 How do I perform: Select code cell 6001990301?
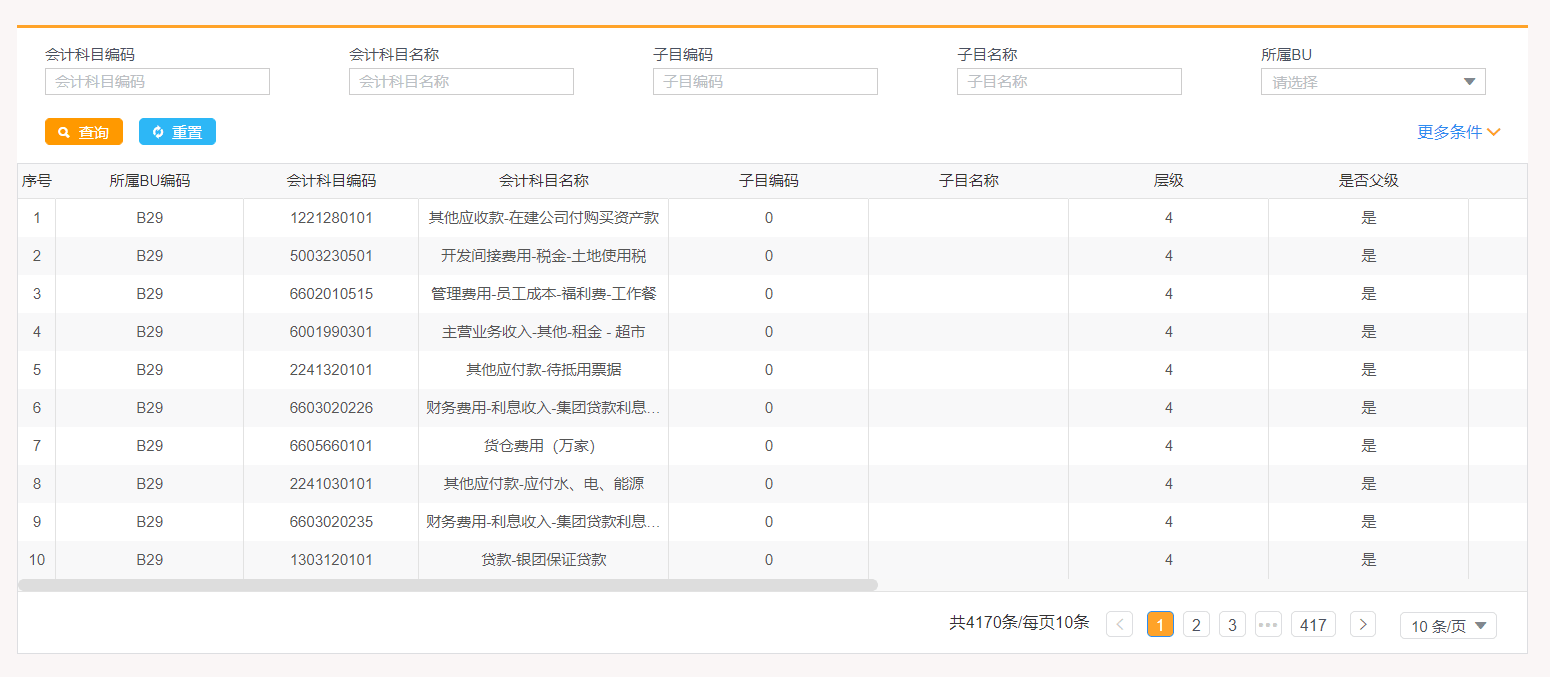[x=331, y=332]
